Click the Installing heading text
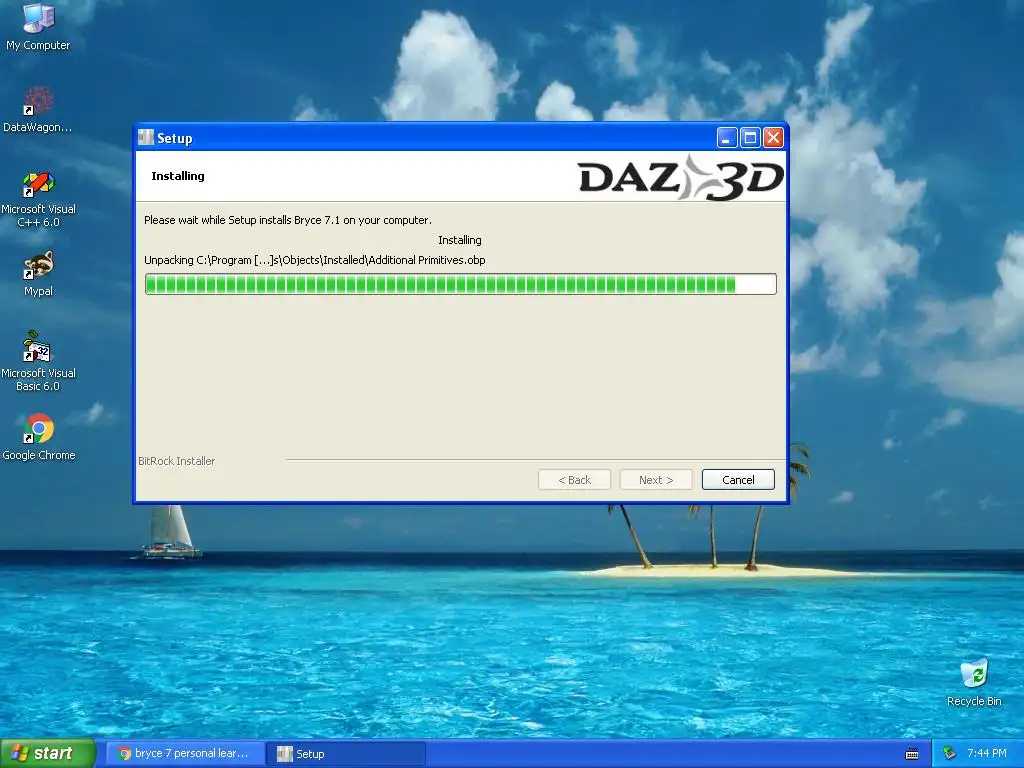The height and width of the screenshot is (768, 1024). coord(178,176)
